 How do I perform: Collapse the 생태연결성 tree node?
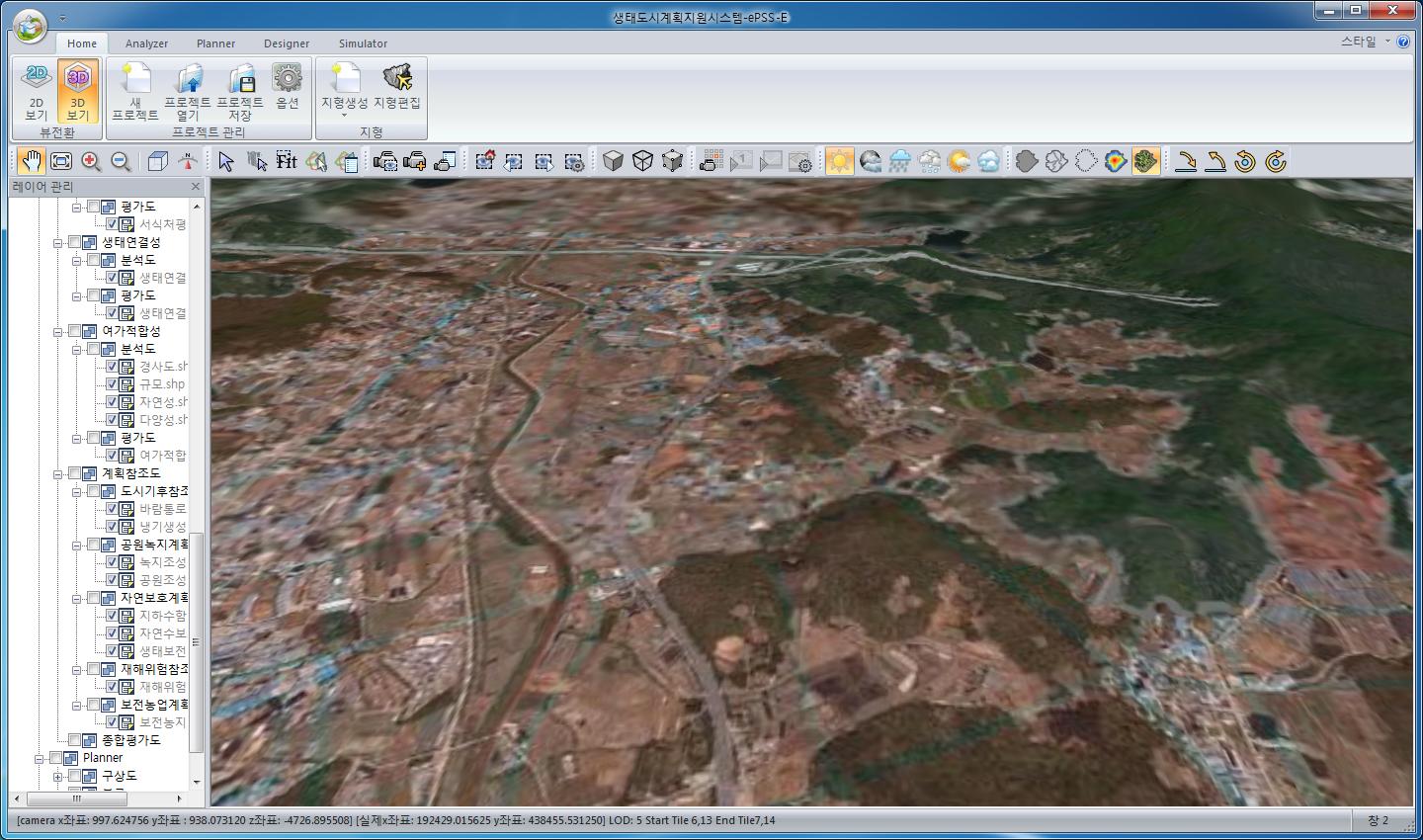click(x=57, y=242)
